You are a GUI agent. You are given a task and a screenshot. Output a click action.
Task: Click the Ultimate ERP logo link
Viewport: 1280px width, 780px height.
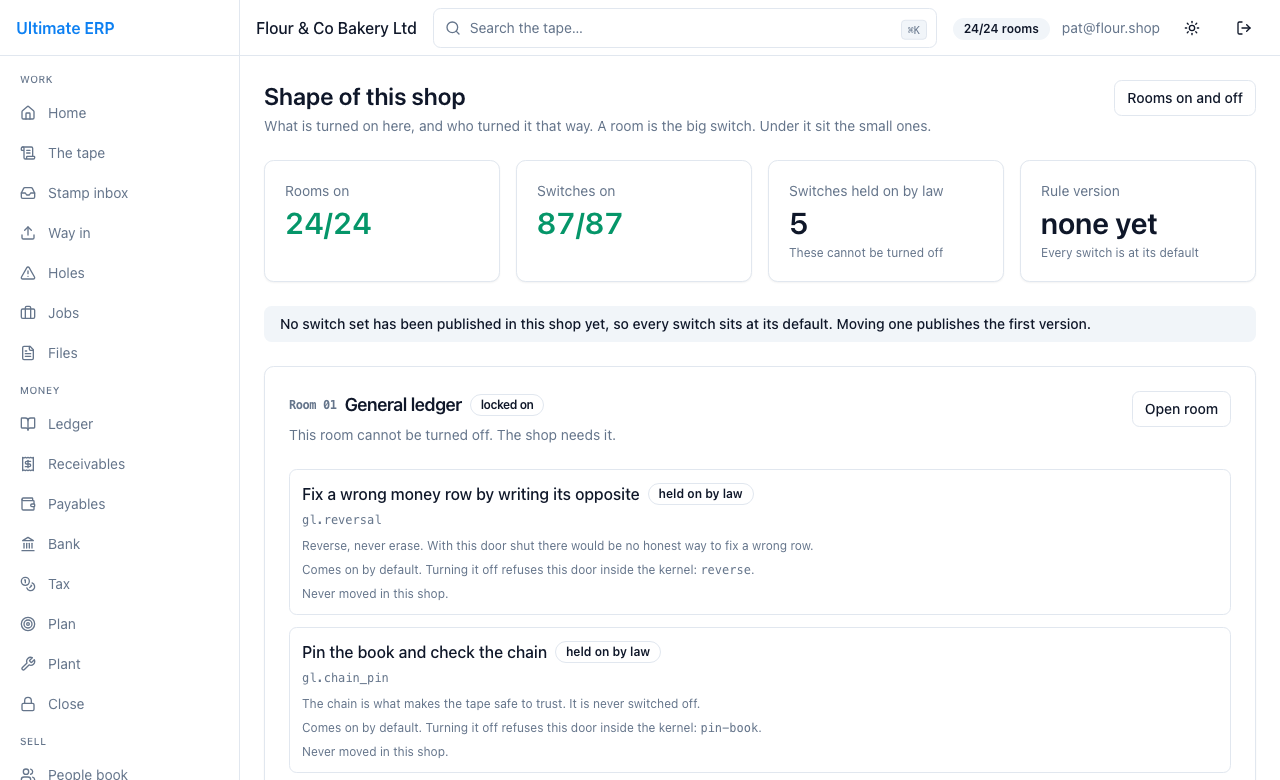65,28
